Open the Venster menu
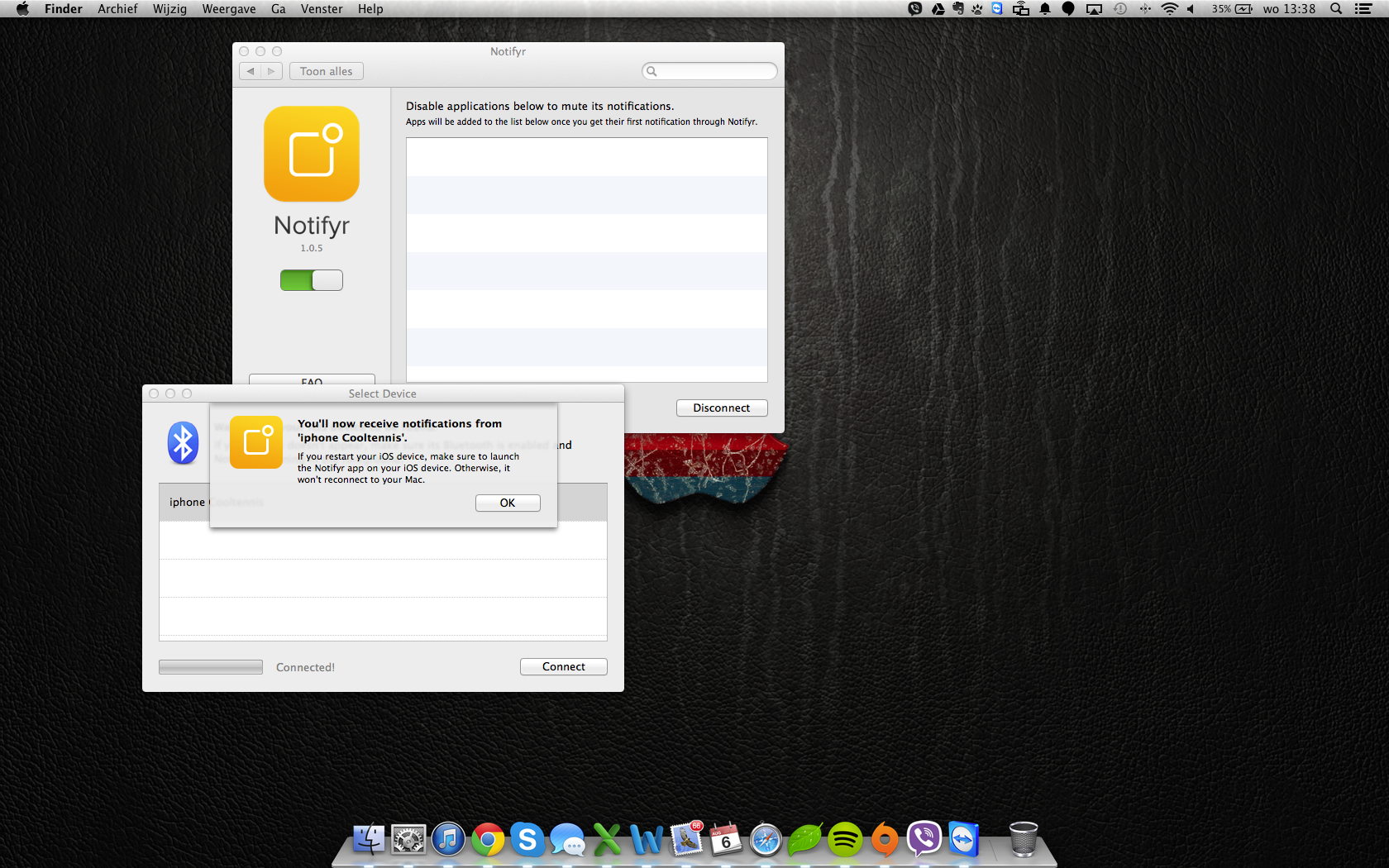The width and height of the screenshot is (1389, 868). pyautogui.click(x=322, y=9)
